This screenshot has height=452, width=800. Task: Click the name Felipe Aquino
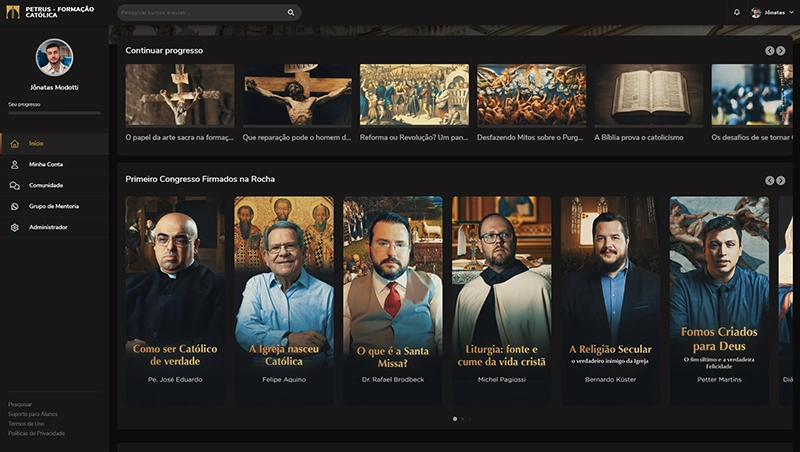[284, 380]
